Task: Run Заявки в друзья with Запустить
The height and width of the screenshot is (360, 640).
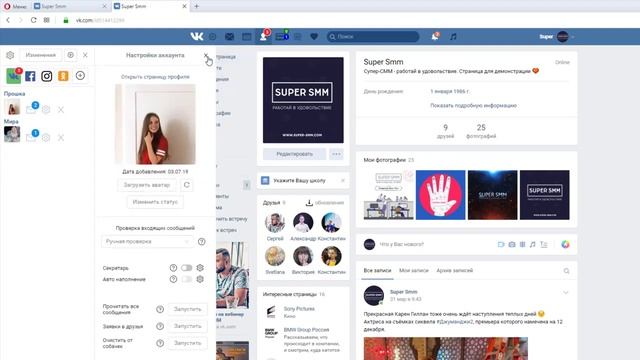Action: (187, 326)
